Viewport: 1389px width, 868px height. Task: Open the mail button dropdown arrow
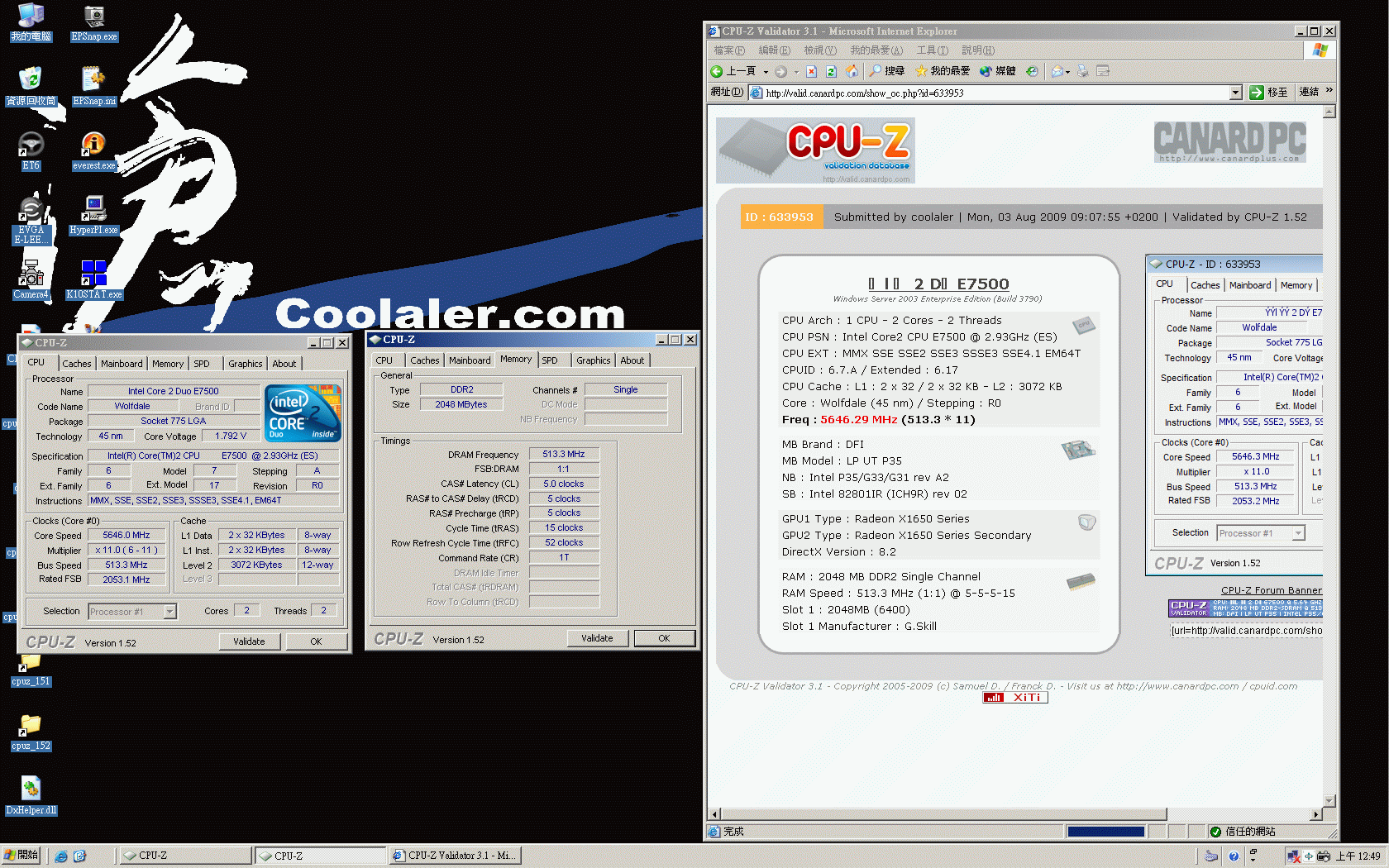[x=1067, y=72]
